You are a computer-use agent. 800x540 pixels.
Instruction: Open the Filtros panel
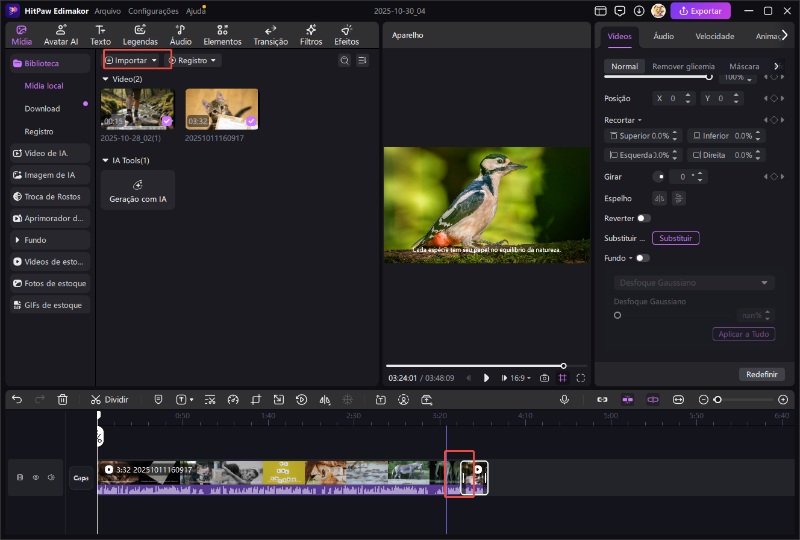[x=311, y=36]
